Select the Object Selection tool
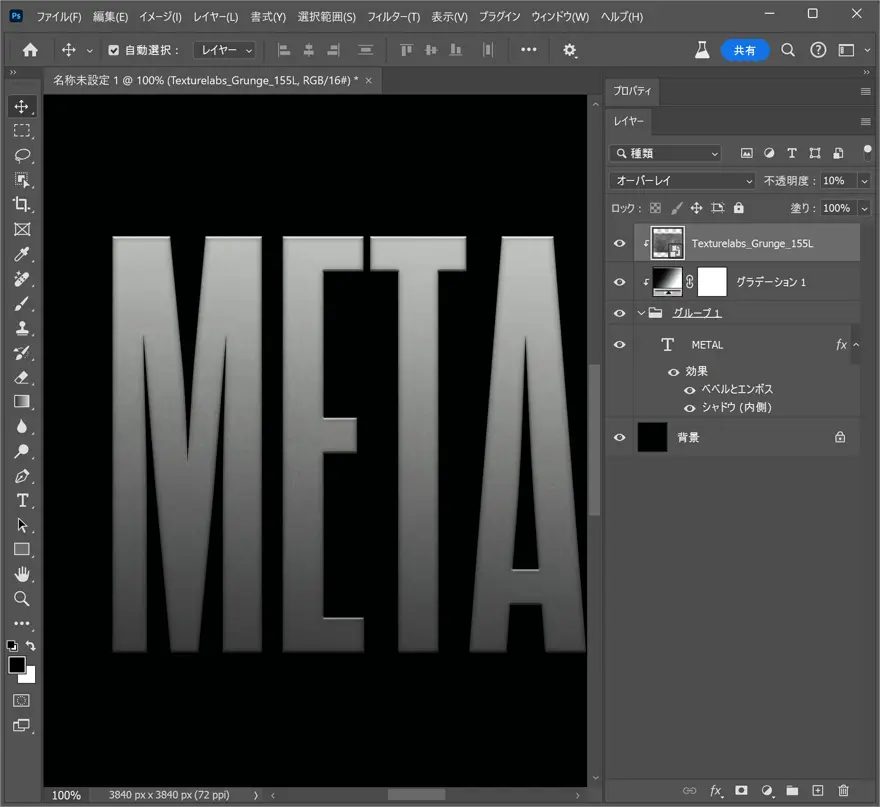The image size is (880, 807). point(21,180)
